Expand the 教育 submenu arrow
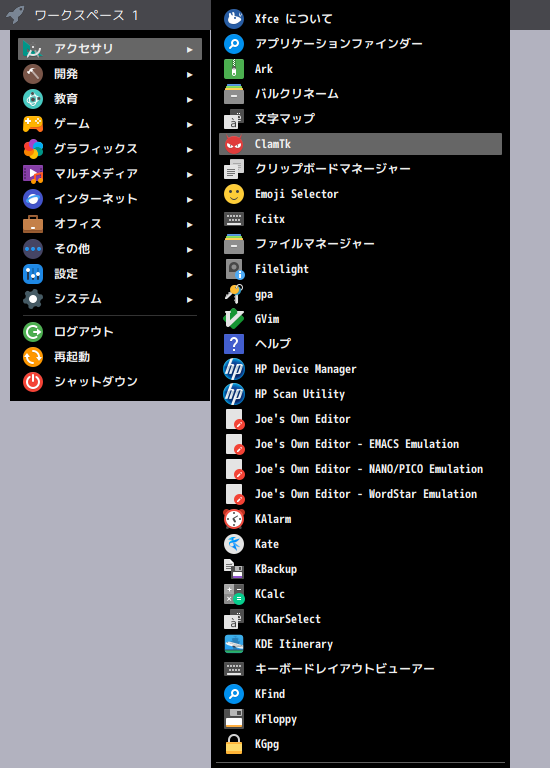 [x=190, y=99]
